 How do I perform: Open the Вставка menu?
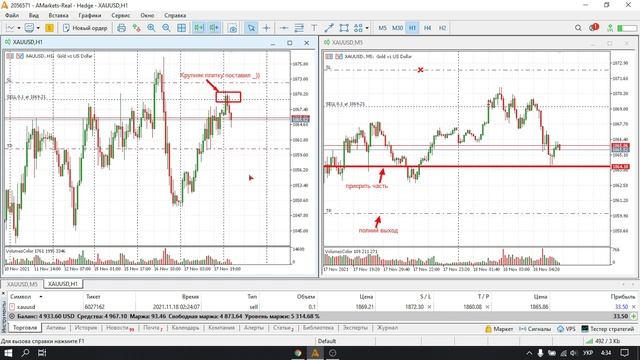click(x=58, y=15)
